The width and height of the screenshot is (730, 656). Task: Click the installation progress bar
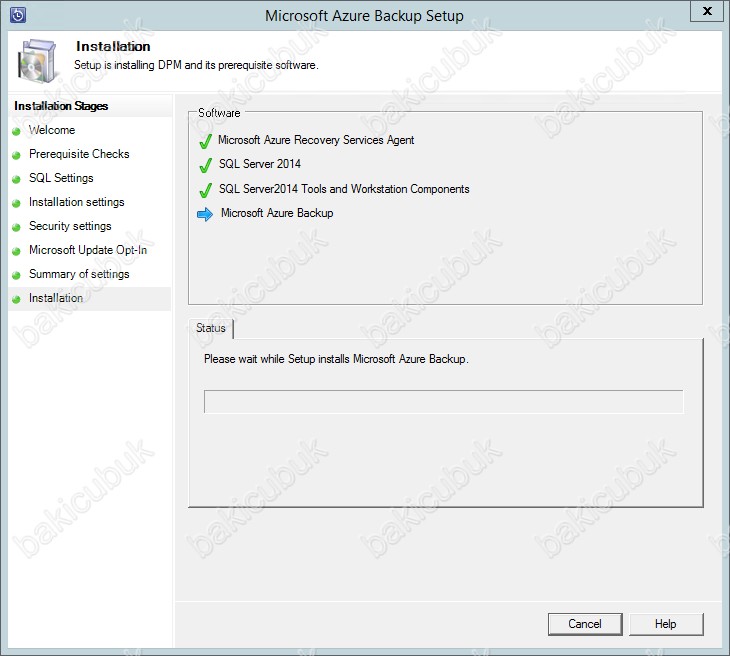[444, 401]
